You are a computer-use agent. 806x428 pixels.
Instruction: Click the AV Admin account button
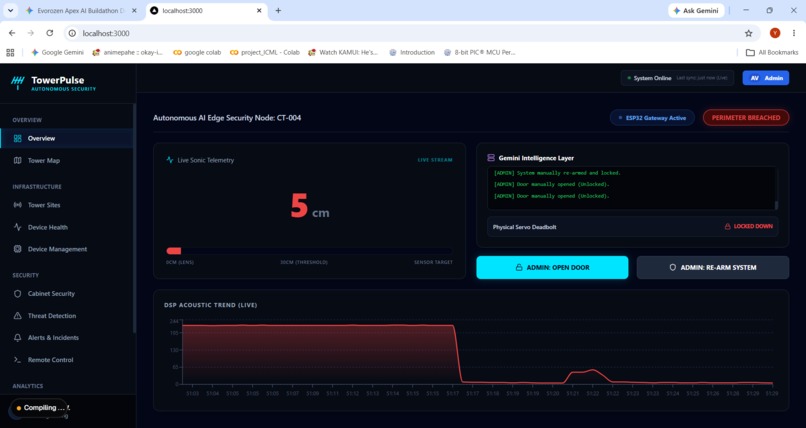(766, 78)
